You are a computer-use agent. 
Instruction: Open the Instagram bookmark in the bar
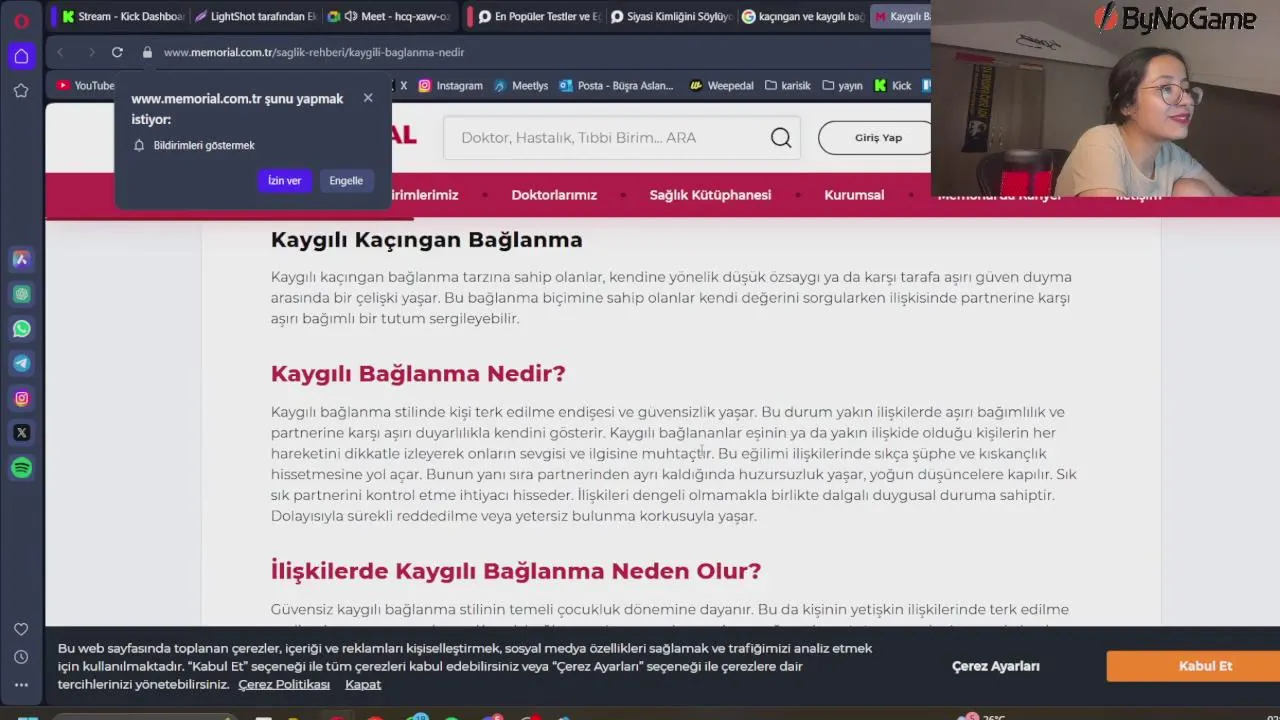click(x=450, y=86)
